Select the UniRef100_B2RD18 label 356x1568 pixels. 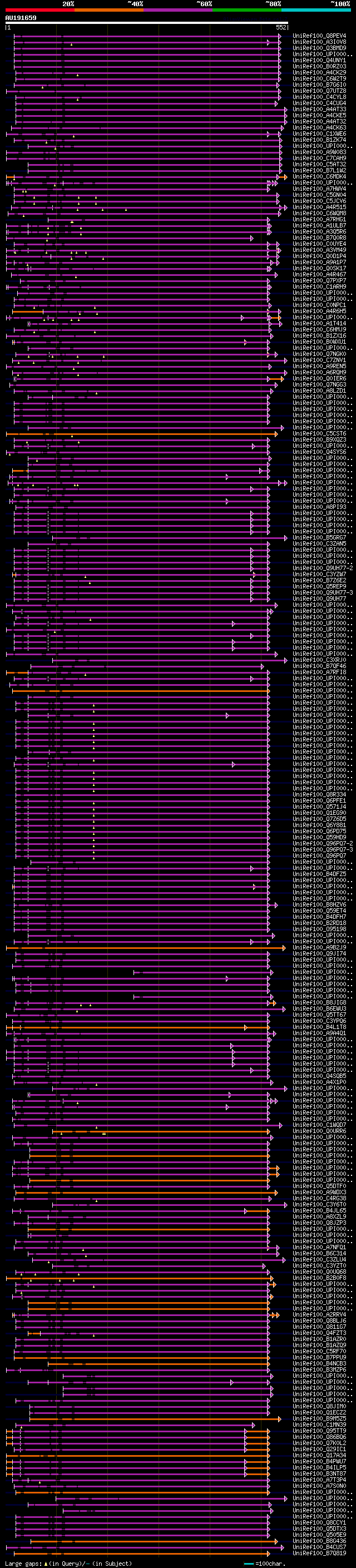[x=319, y=923]
